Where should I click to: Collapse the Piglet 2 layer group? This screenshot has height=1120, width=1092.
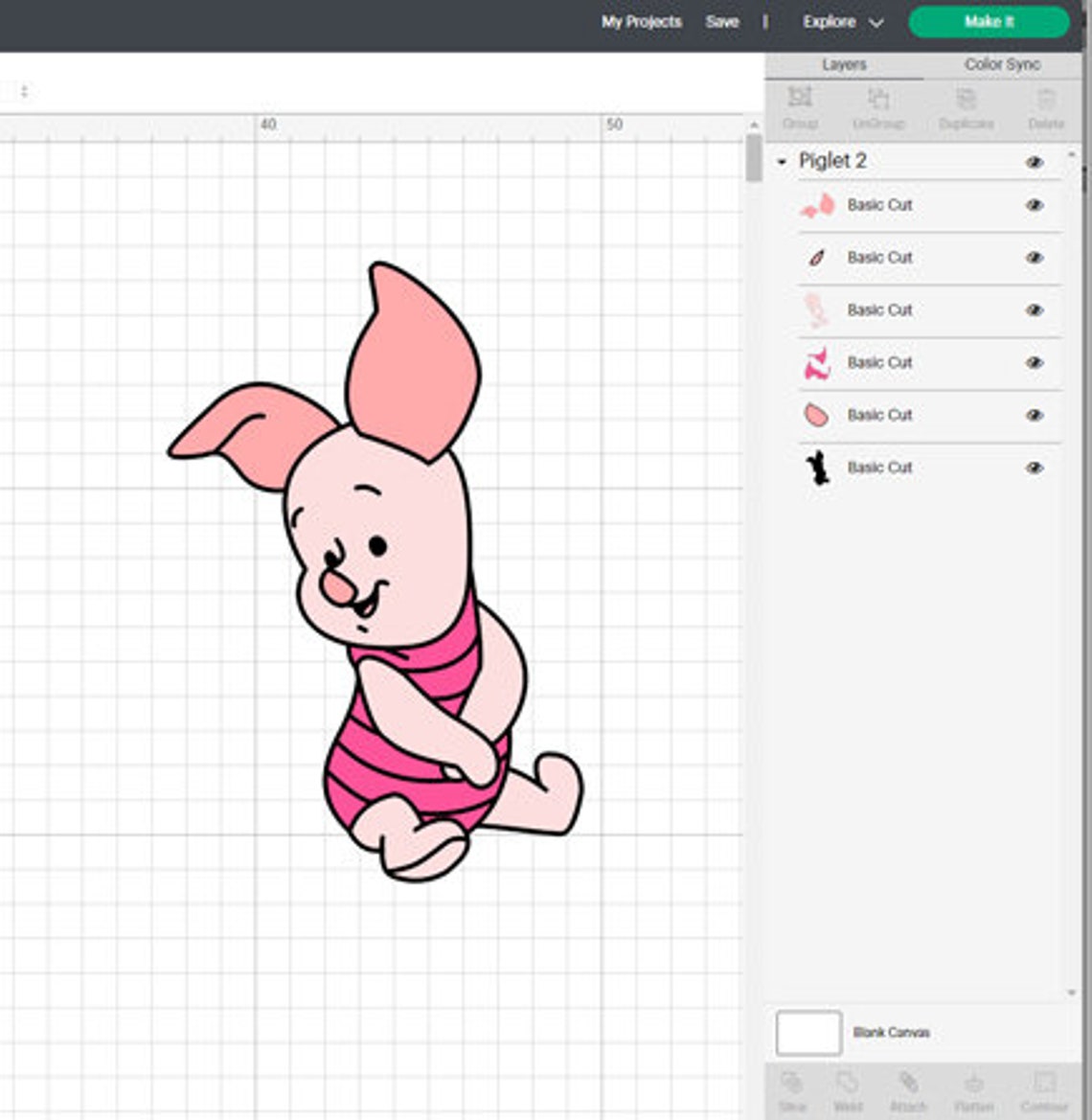[x=782, y=162]
